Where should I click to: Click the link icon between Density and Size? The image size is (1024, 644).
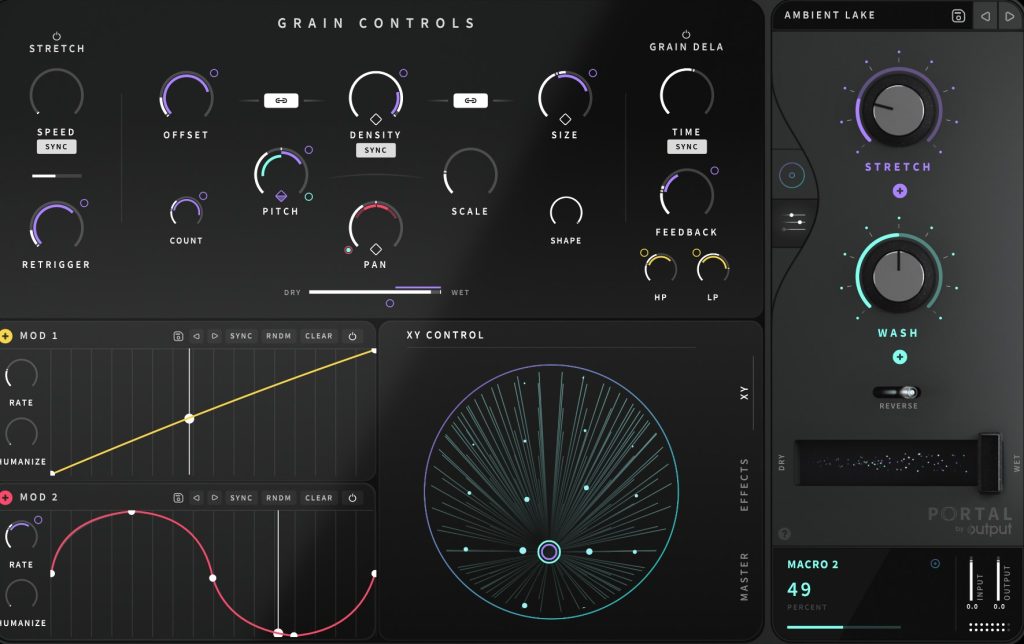click(x=470, y=100)
